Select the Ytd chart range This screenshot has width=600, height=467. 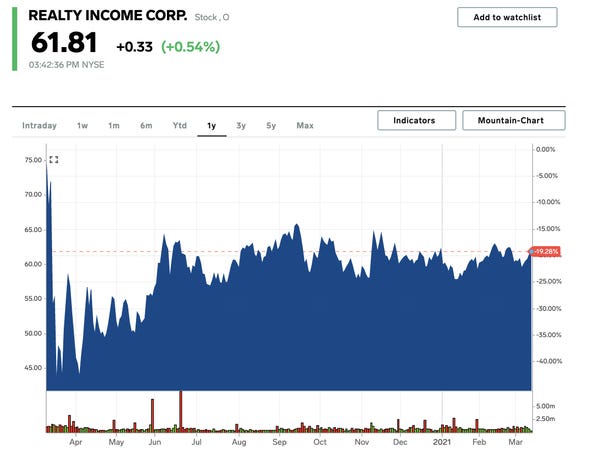(179, 126)
